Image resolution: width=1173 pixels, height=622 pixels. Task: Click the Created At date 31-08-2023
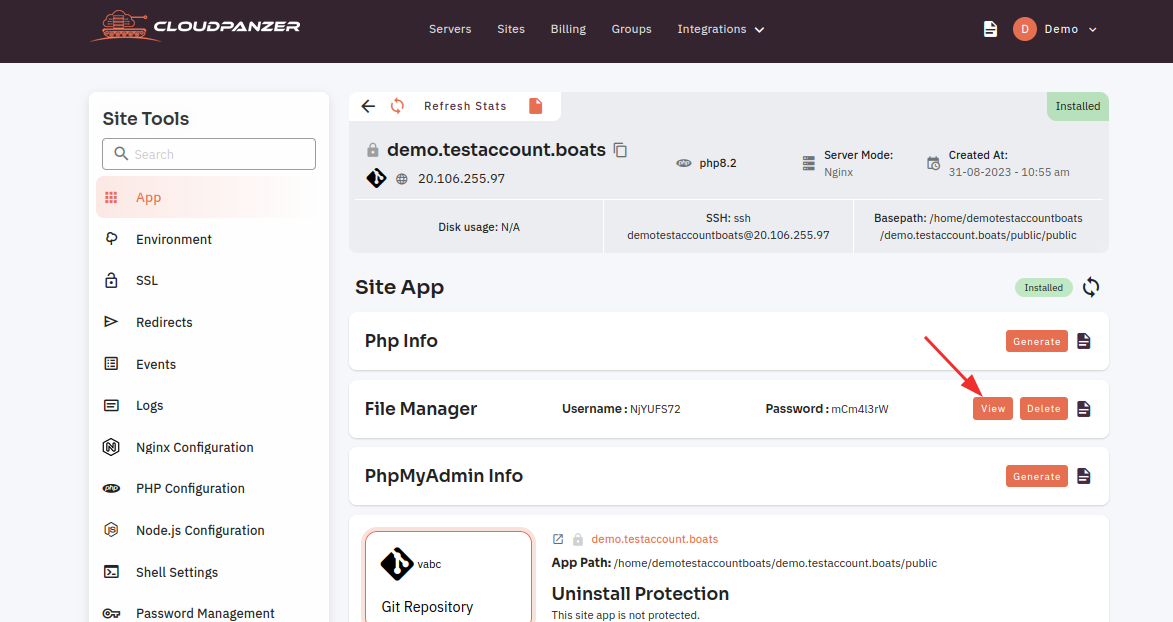[1009, 172]
